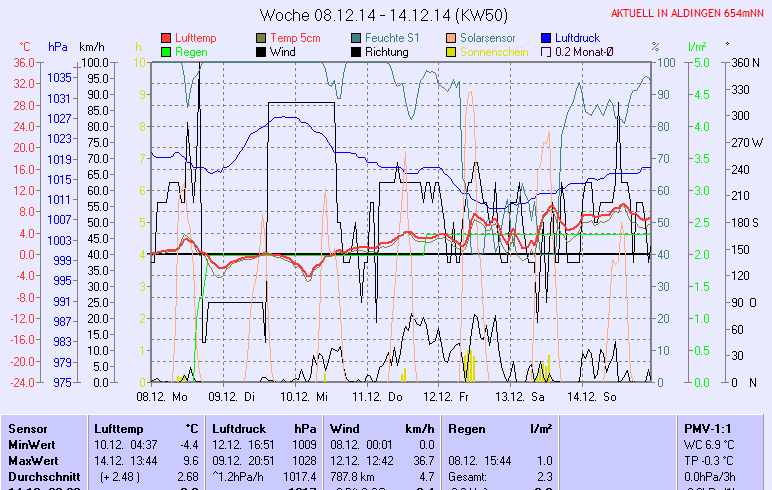Click the orange Solarsensor legend square
The height and width of the screenshot is (490, 772).
(x=452, y=38)
